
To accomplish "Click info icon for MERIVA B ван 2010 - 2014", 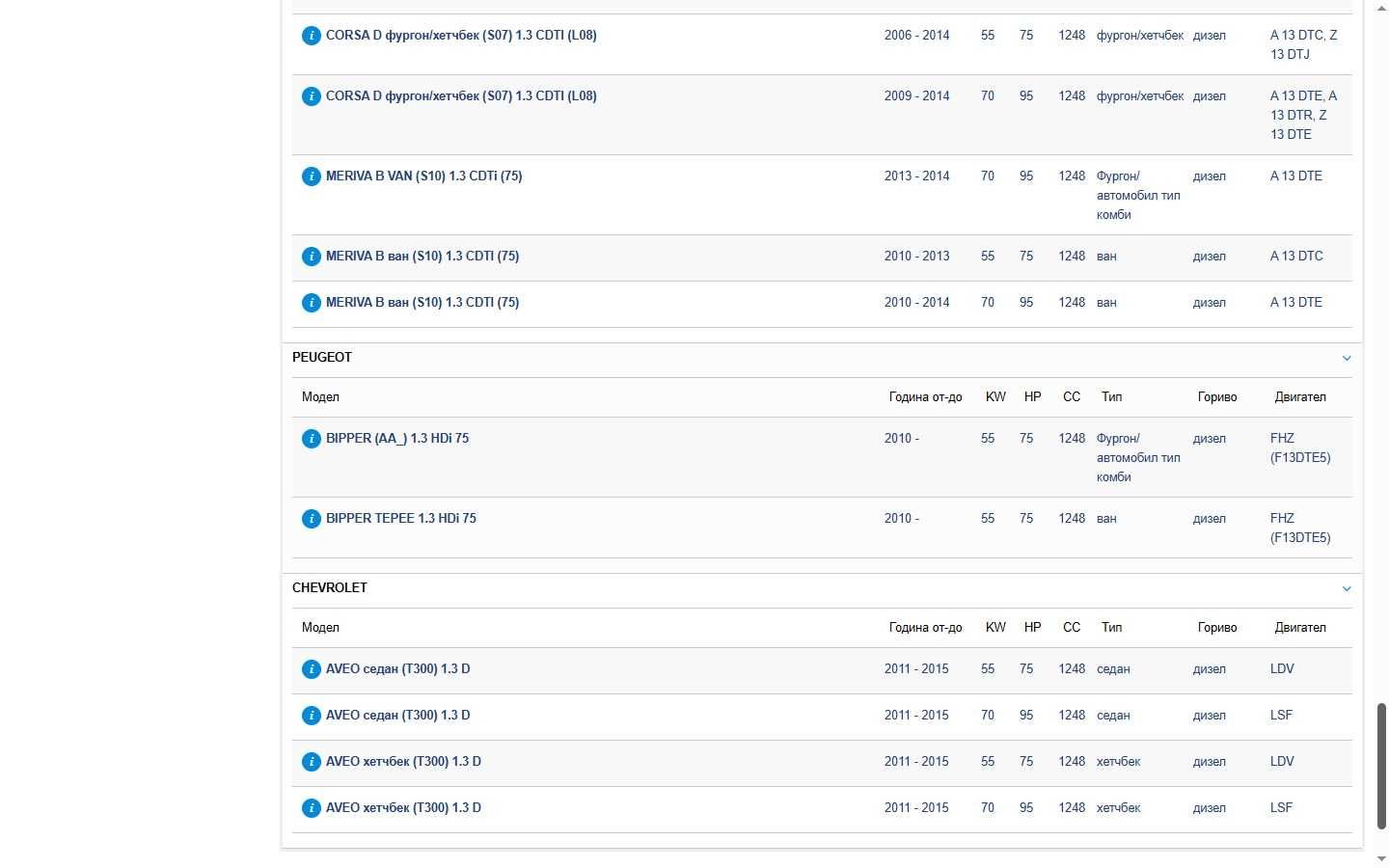I will point(311,303).
